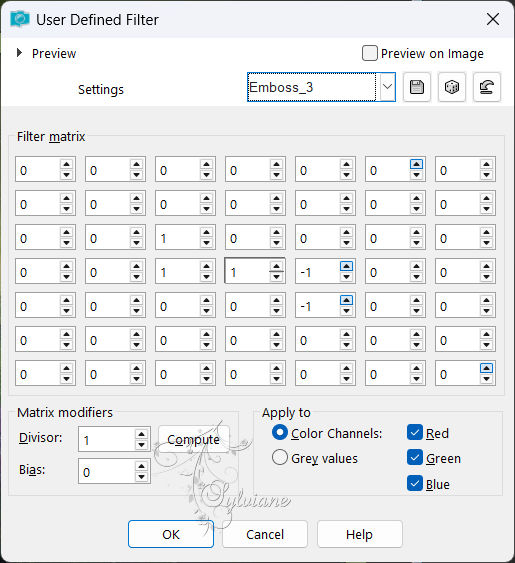Uncheck the Green color channel
This screenshot has height=563, width=515.
point(415,458)
